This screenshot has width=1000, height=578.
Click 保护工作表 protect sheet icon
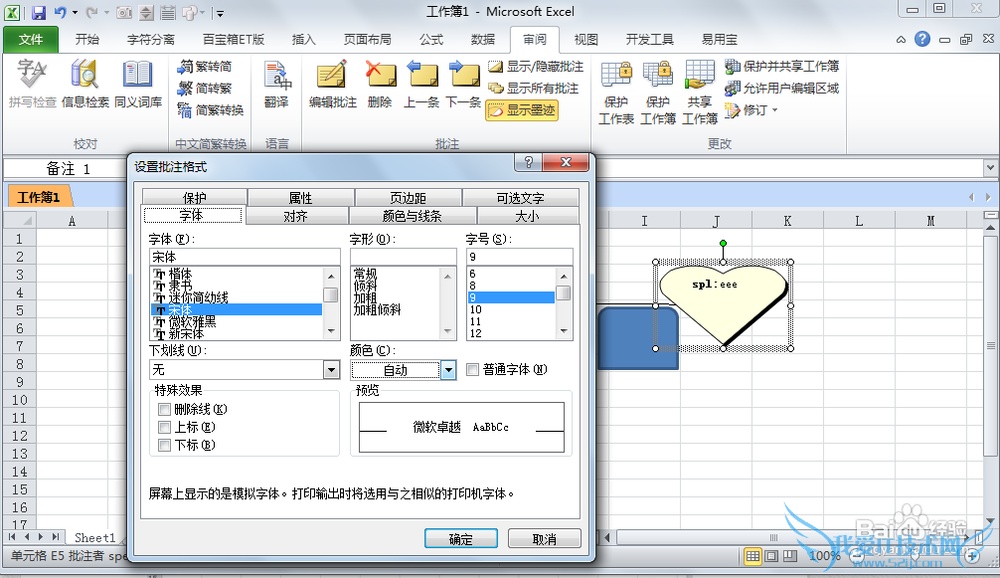pos(616,93)
